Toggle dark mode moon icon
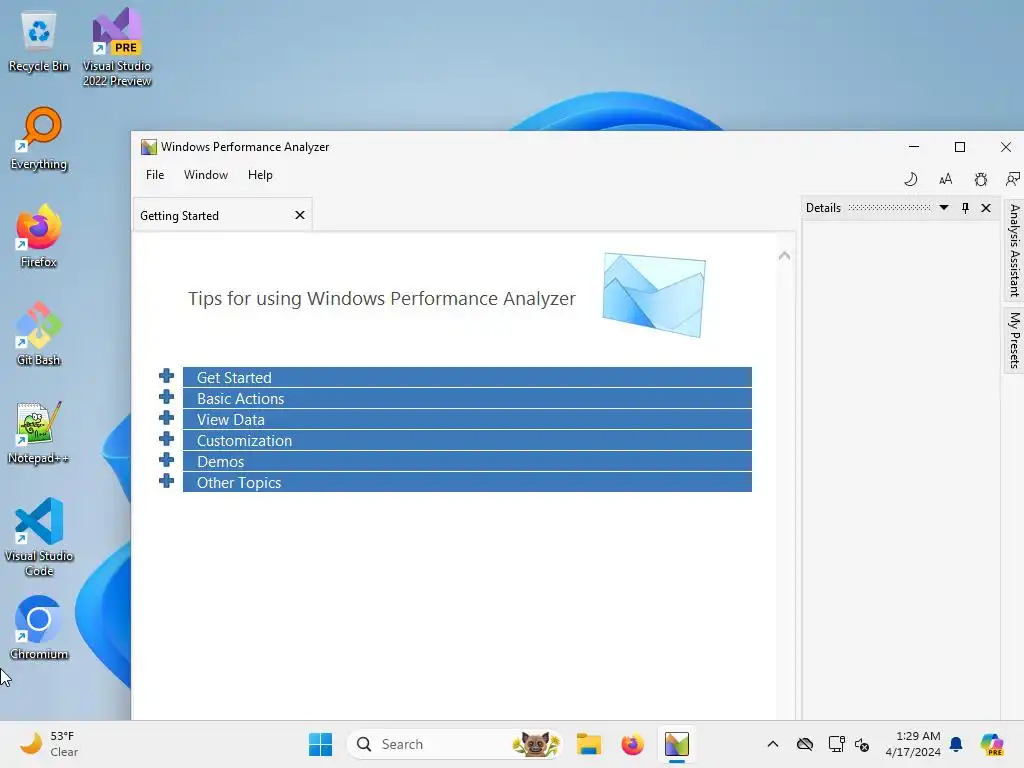1024x768 pixels. tap(910, 179)
